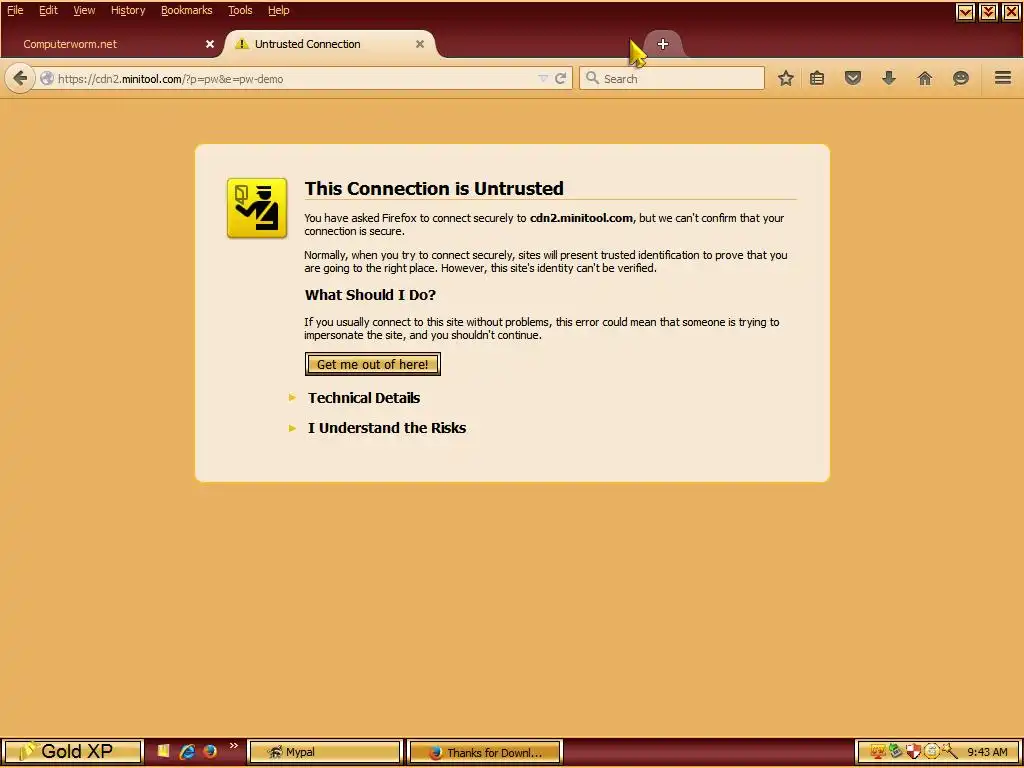Bookmark this page with the star icon
Screen dimensions: 1024x768
[786, 78]
